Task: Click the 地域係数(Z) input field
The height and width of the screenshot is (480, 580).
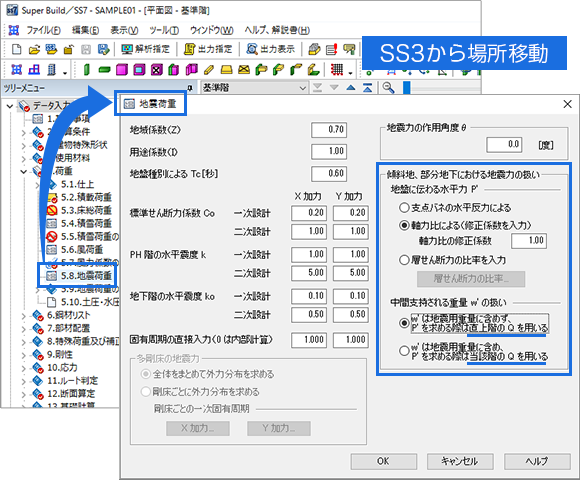Action: pyautogui.click(x=329, y=130)
